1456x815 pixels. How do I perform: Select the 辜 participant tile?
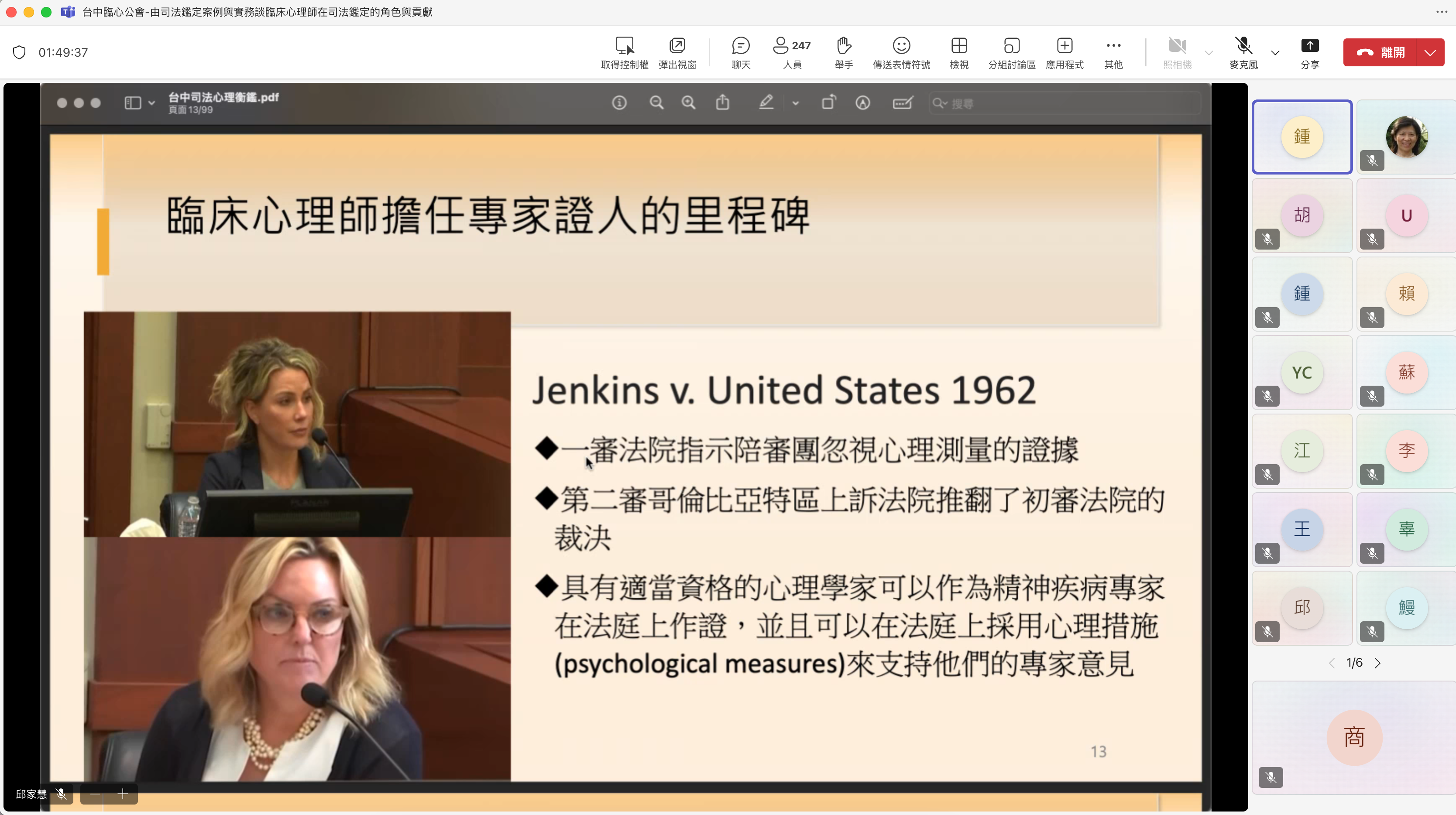(1406, 530)
